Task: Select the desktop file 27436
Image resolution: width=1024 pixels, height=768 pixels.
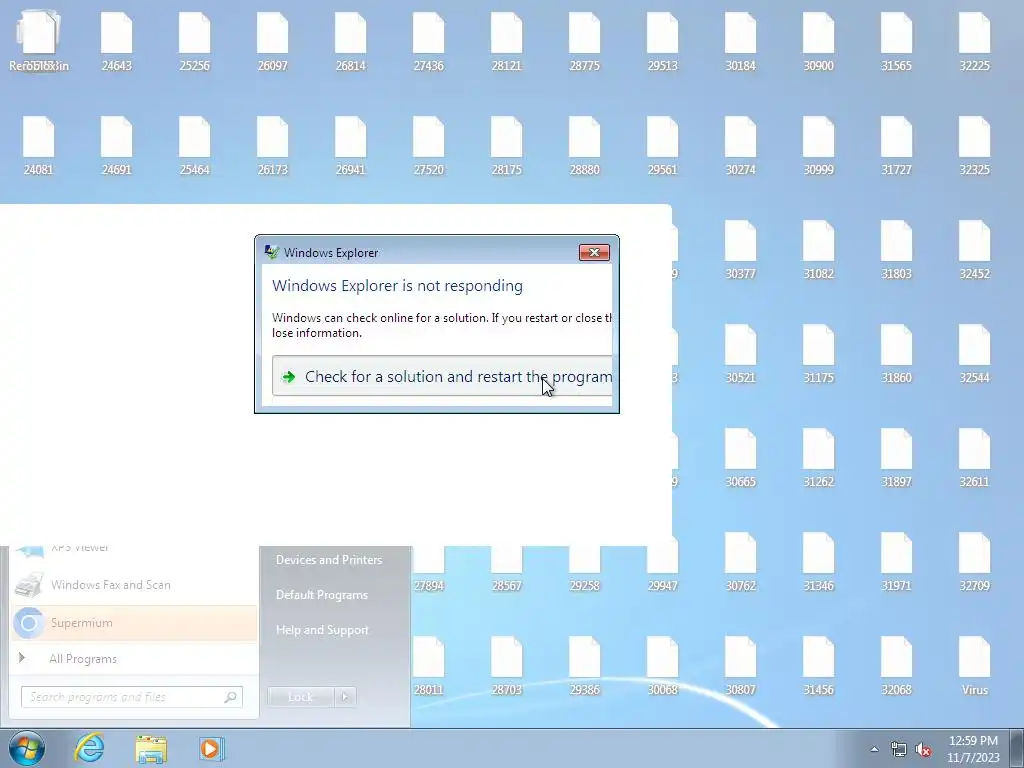Action: point(428,42)
